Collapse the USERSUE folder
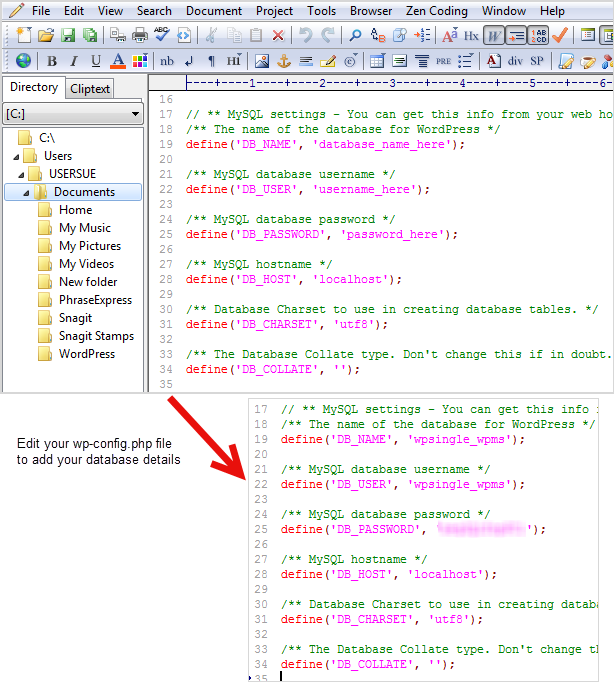 pyautogui.click(x=21, y=175)
